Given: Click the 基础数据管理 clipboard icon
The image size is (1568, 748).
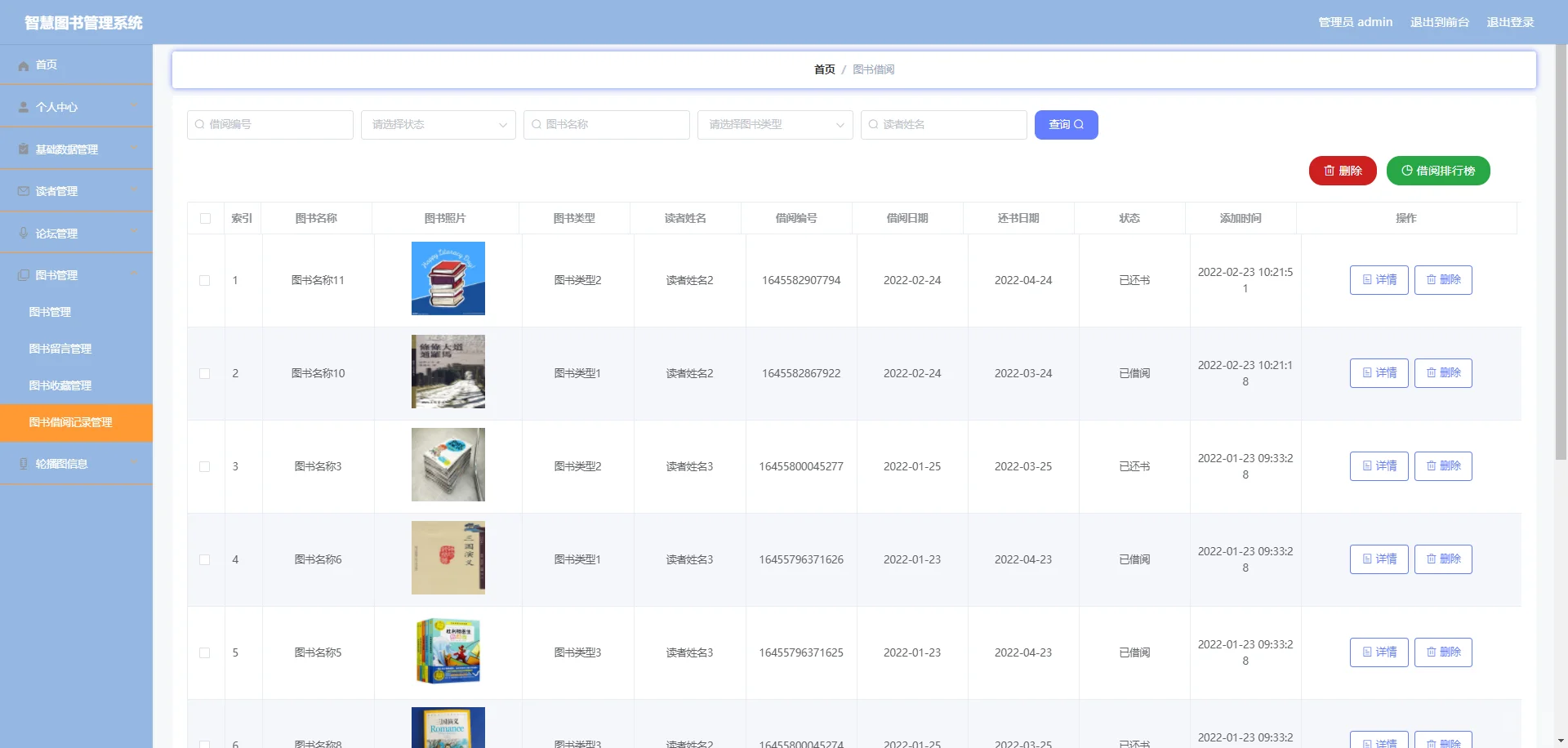Looking at the screenshot, I should click(x=21, y=148).
